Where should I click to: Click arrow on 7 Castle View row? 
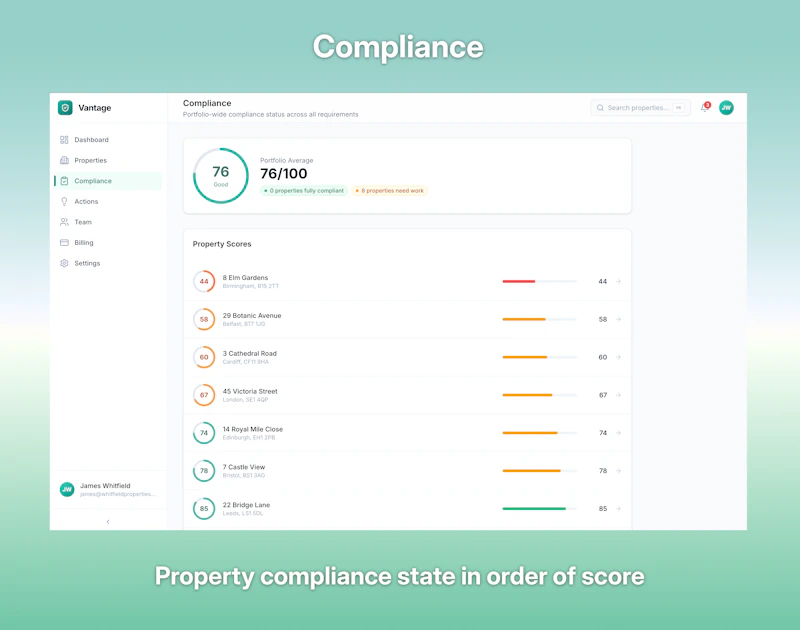point(618,470)
